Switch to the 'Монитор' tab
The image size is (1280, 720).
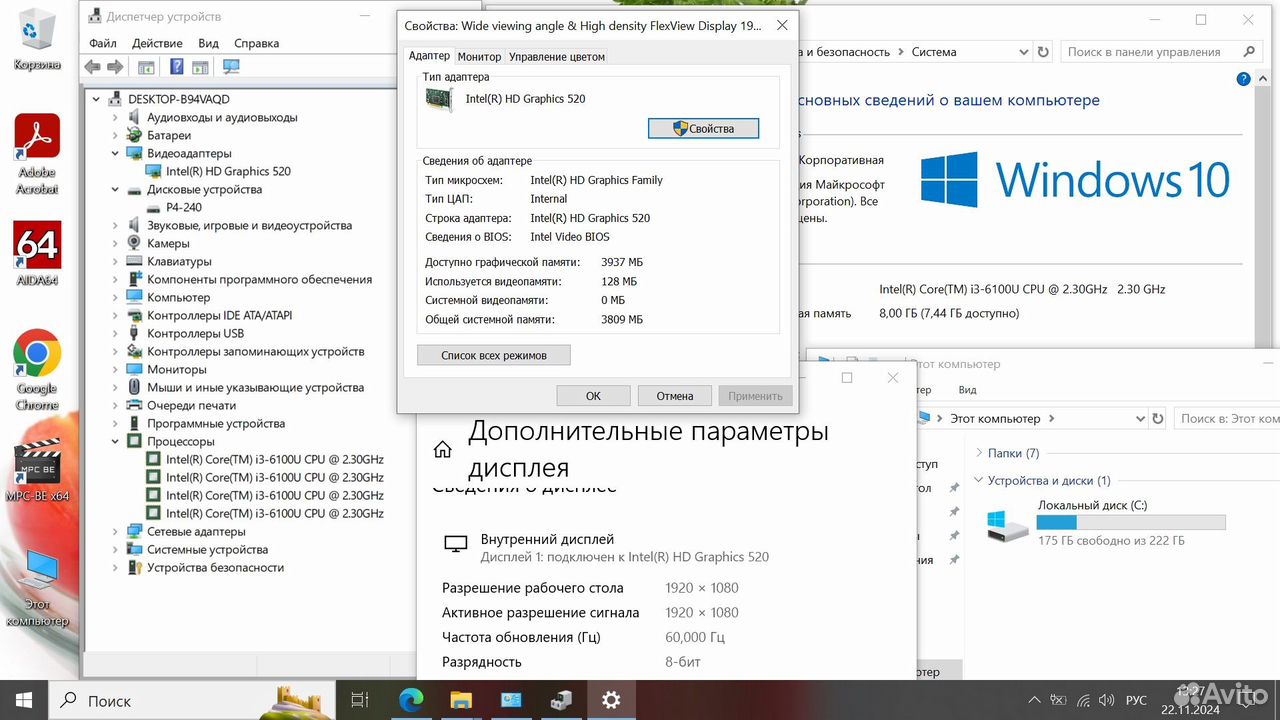[479, 57]
